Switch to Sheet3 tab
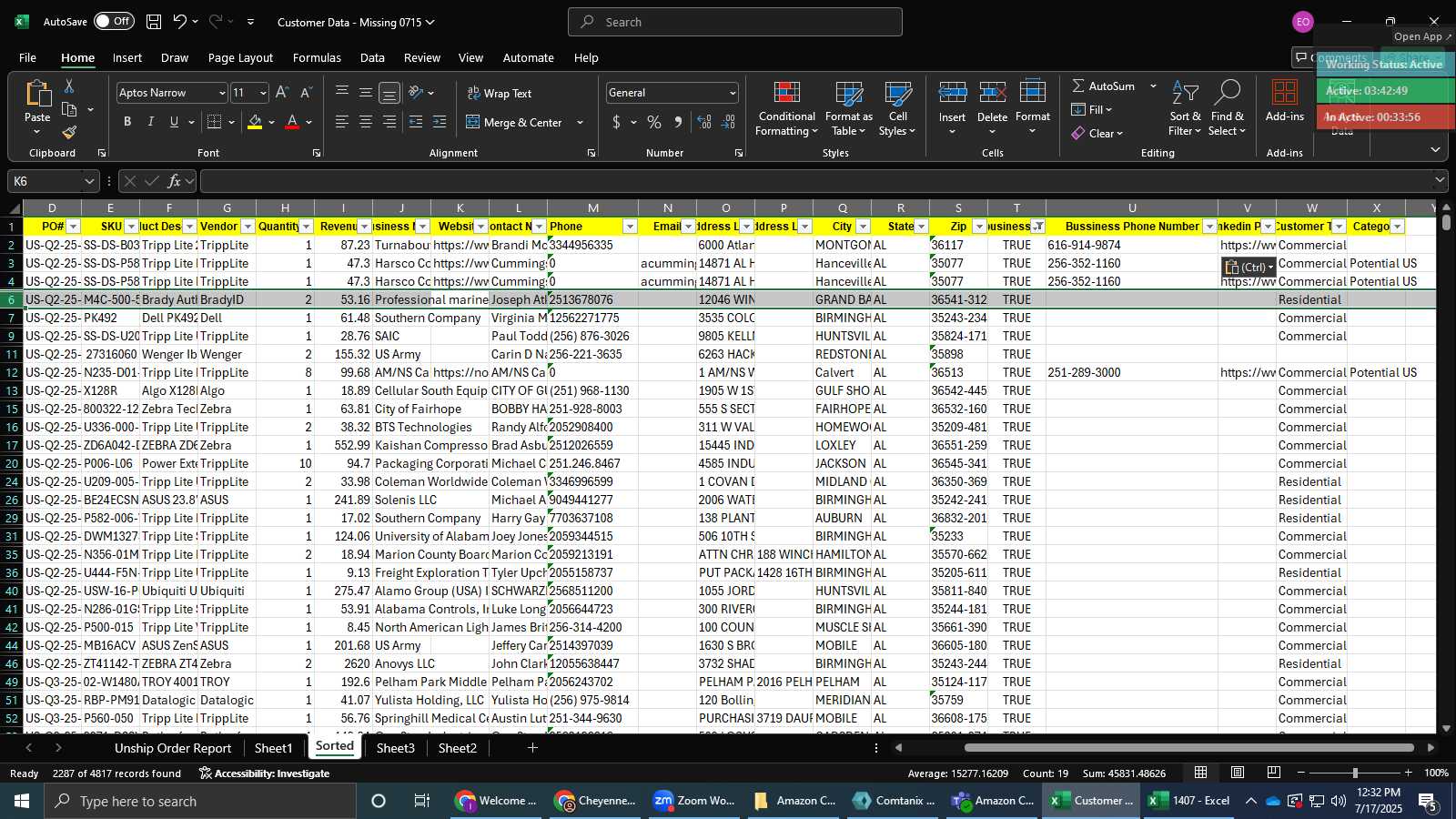This screenshot has width=1456, height=819. pyautogui.click(x=395, y=748)
